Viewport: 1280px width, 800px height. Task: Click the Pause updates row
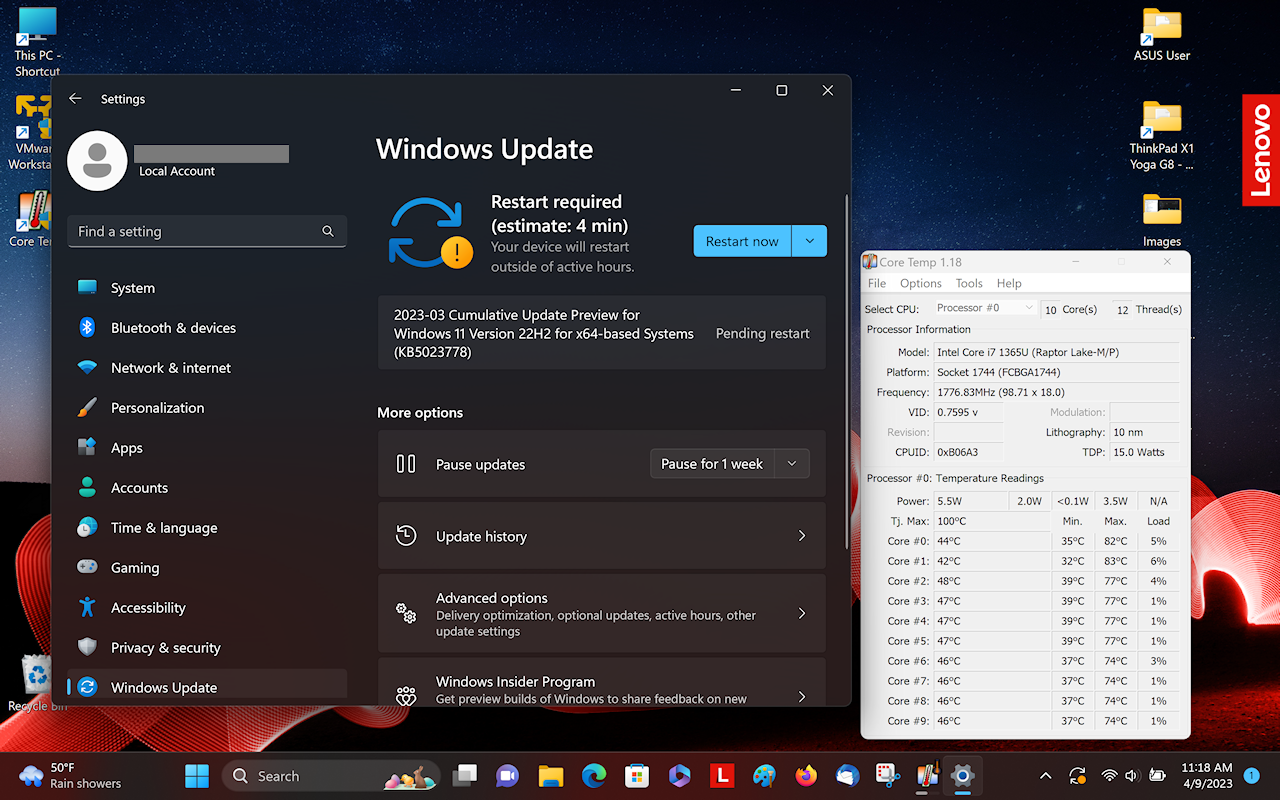click(x=602, y=464)
